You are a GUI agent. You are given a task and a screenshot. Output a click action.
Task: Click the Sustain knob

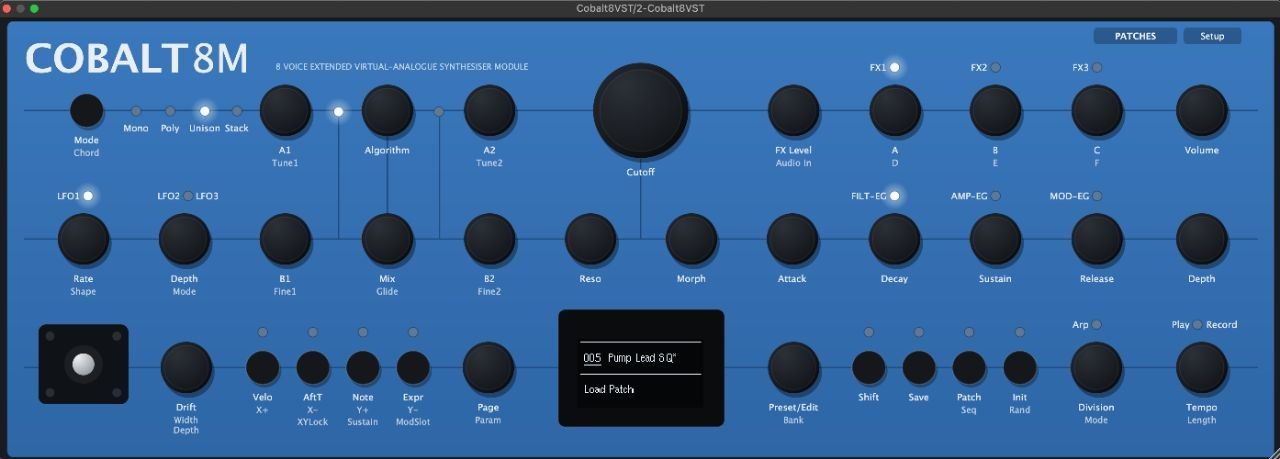coord(996,239)
